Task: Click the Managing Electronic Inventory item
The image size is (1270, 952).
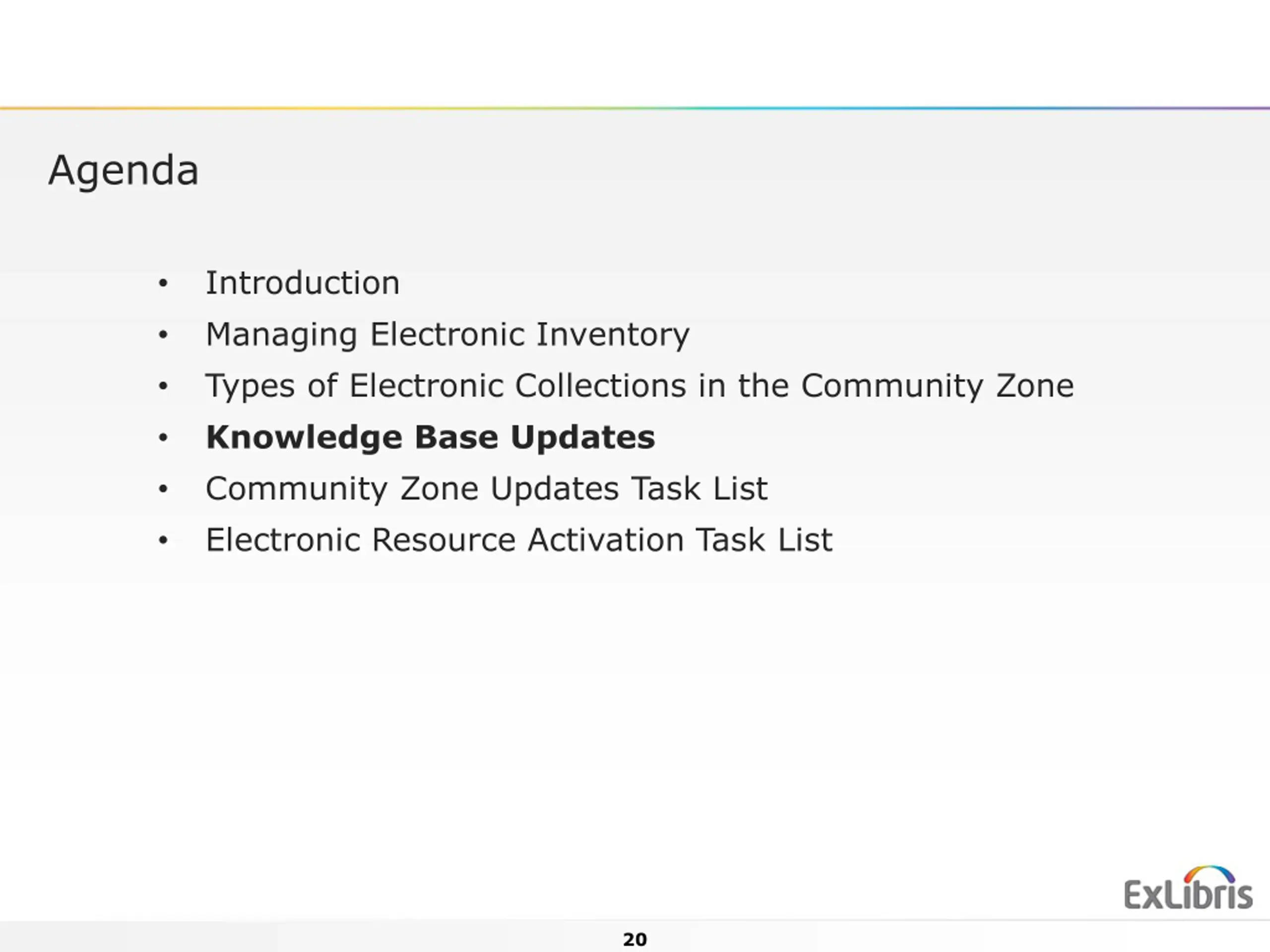Action: point(448,335)
